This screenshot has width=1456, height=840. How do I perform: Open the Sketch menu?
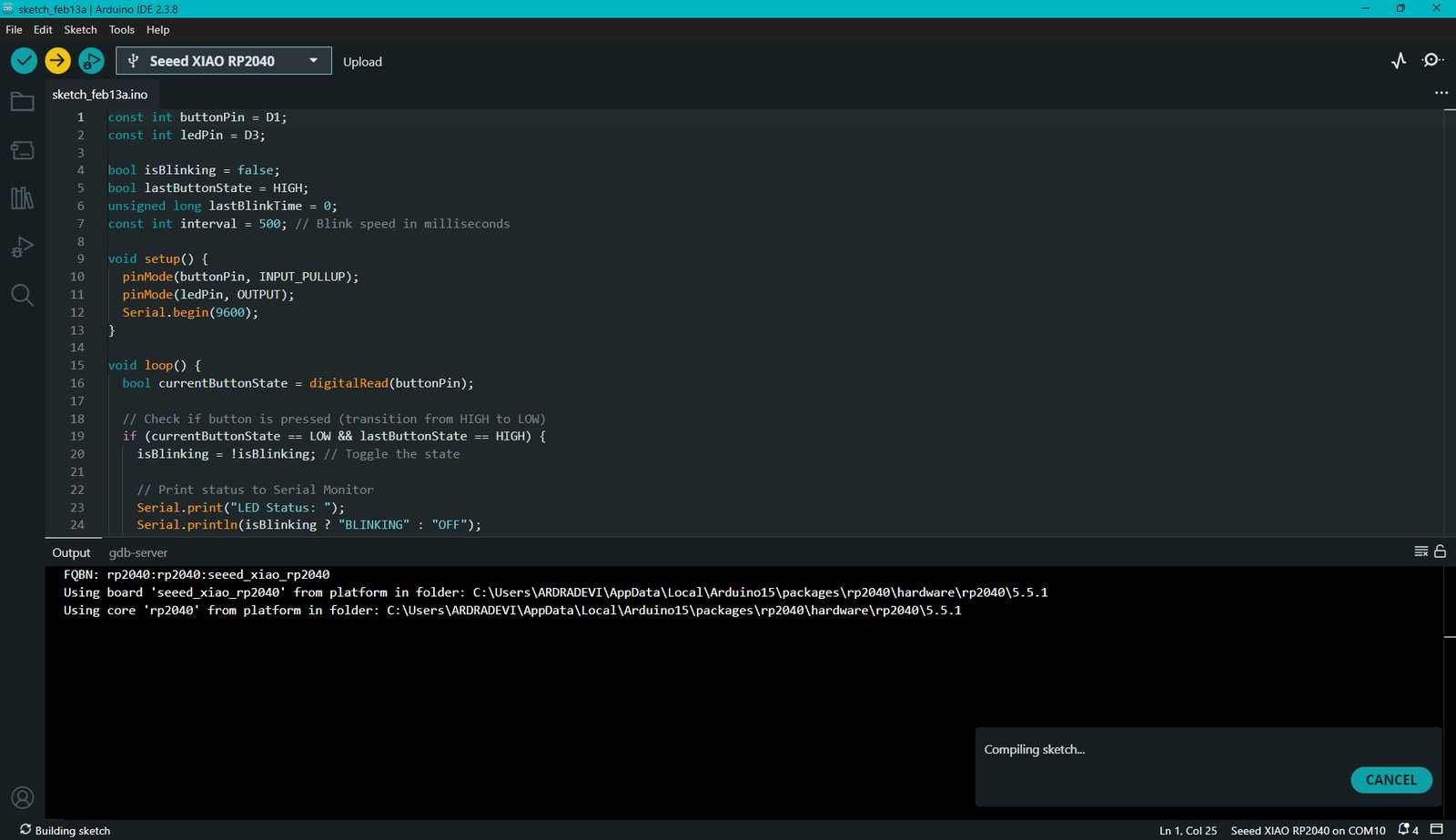[x=80, y=30]
